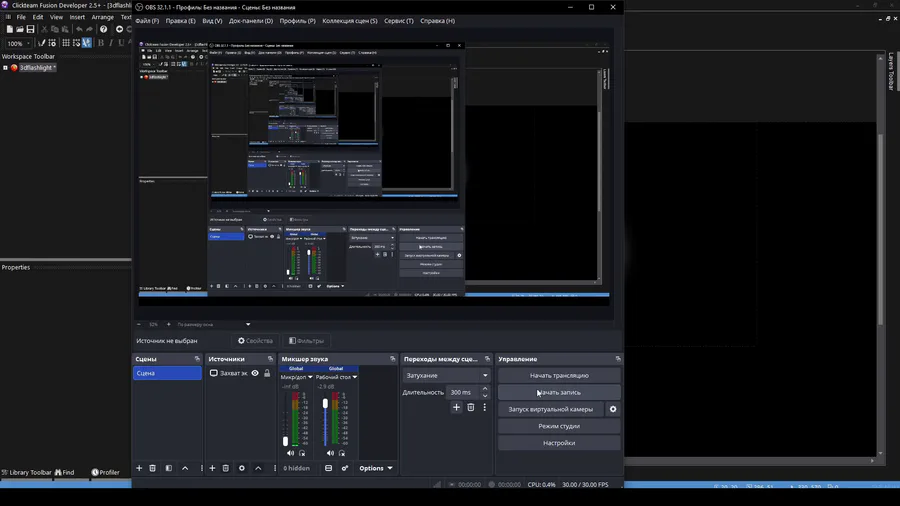
Task: Increase transition duration with up stepper
Action: (485, 389)
